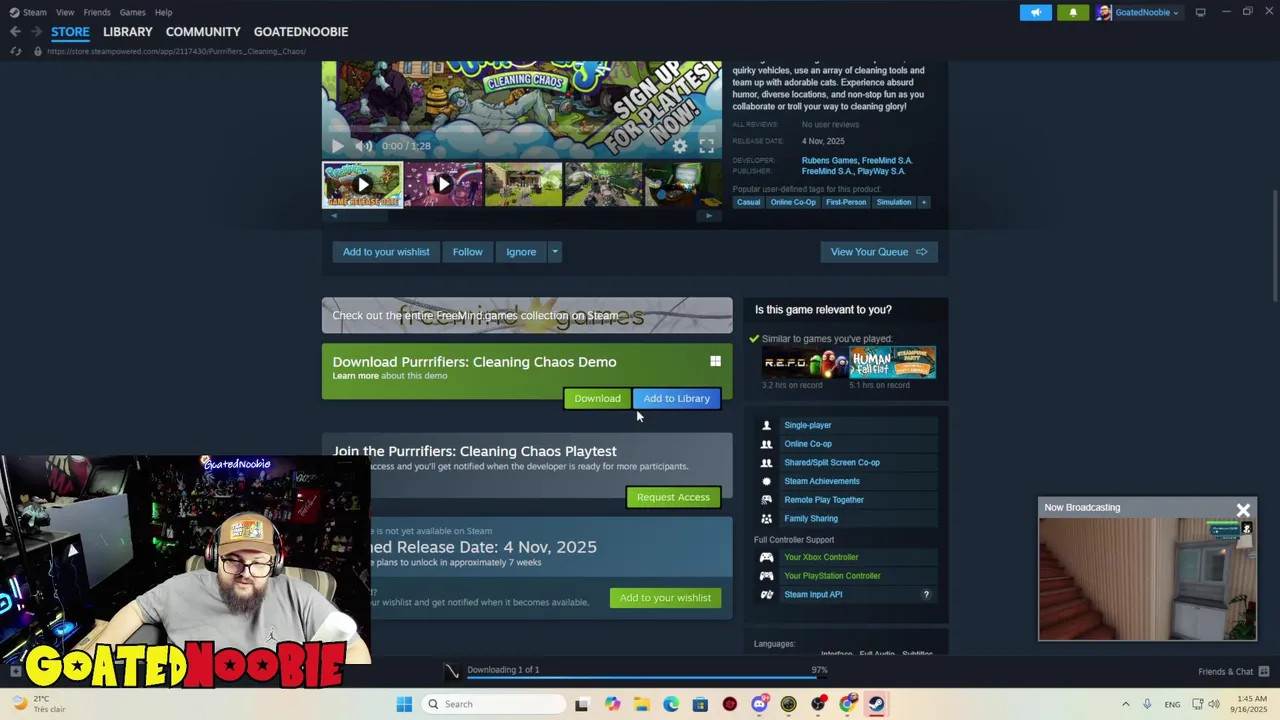Open the Human Fall Flat similar game image
The height and width of the screenshot is (720, 1280).
892,362
